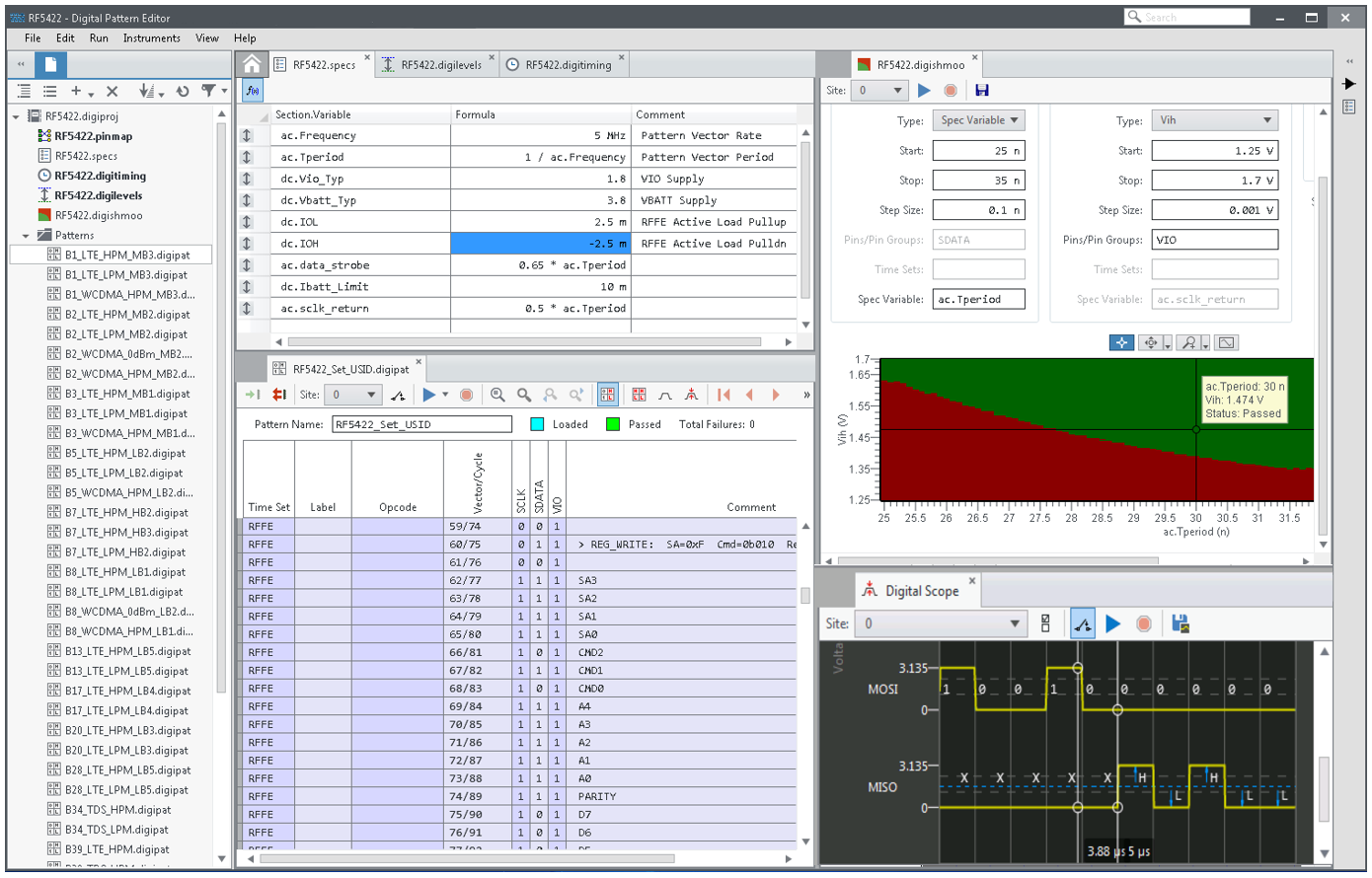The image size is (1372, 878).
Task: Select RF5422.pinmap in the project tree
Action: pyautogui.click(x=93, y=136)
